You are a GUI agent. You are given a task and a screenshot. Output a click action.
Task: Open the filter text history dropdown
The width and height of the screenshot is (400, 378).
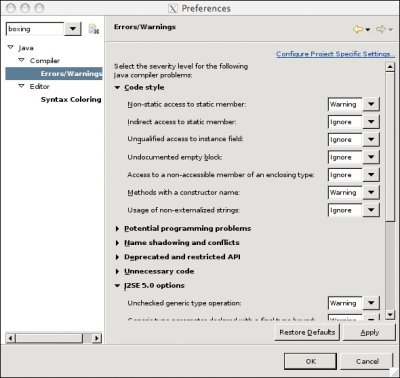[73, 29]
